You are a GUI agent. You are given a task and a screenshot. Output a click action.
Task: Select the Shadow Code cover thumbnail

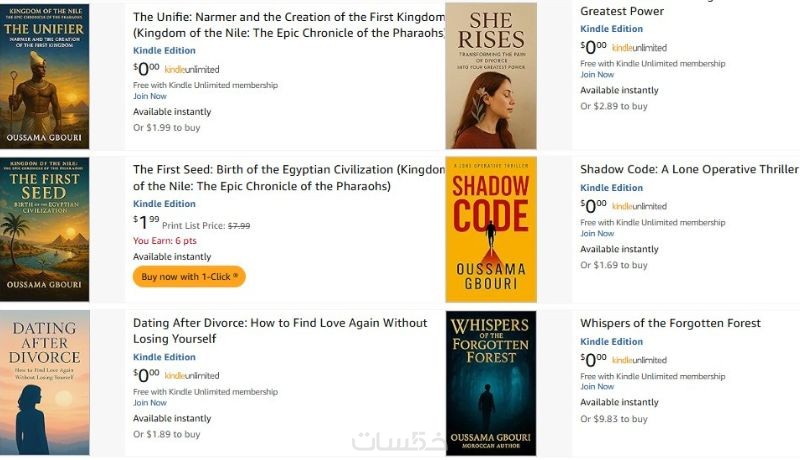pyautogui.click(x=490, y=229)
